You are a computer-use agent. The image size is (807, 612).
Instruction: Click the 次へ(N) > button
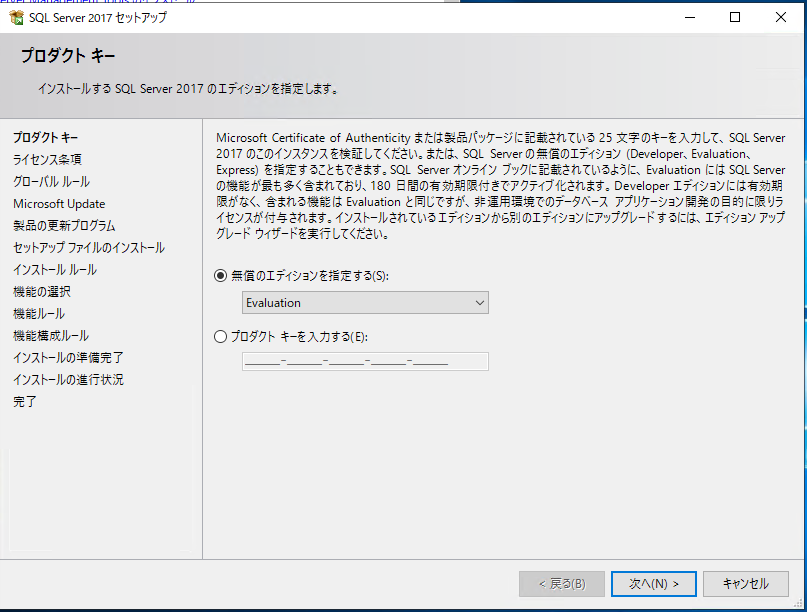pyautogui.click(x=654, y=584)
